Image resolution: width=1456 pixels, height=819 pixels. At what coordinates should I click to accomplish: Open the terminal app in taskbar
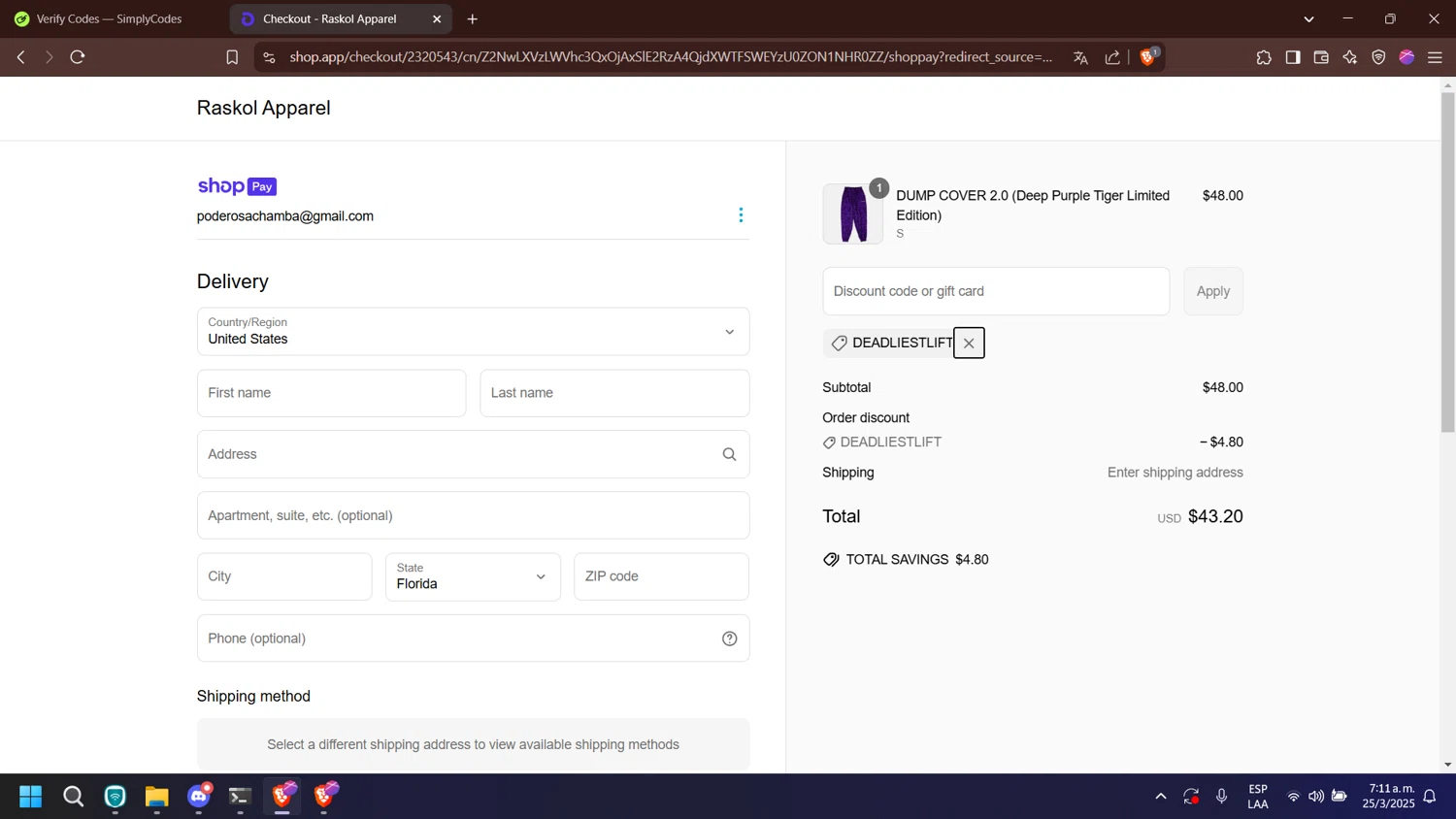(x=241, y=797)
